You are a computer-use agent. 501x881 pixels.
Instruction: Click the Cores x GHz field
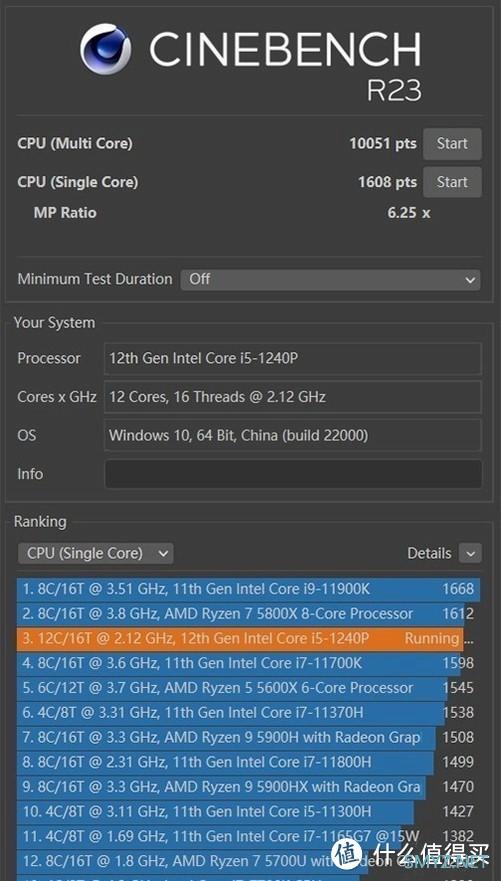[293, 397]
